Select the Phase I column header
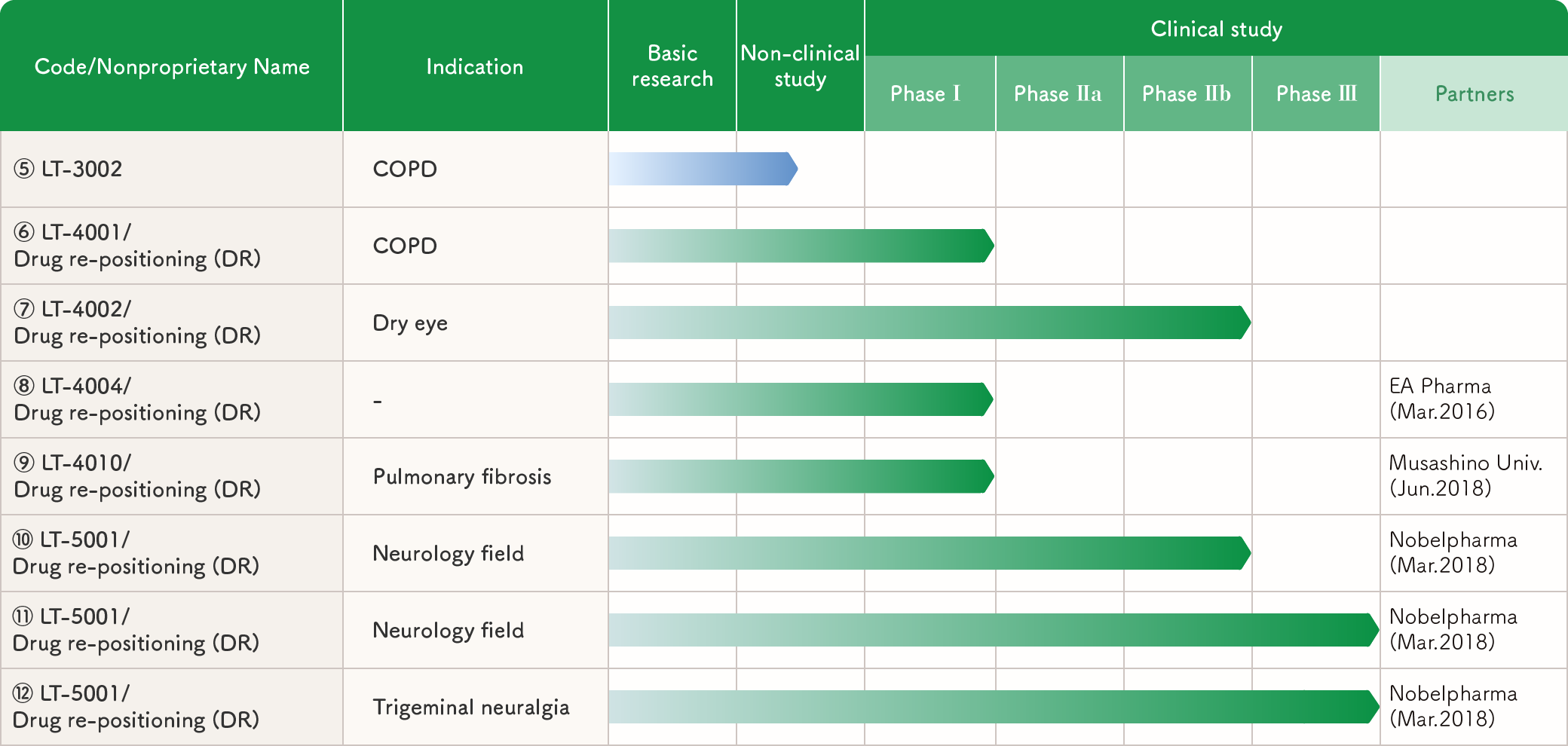The image size is (1568, 746). pos(930,93)
